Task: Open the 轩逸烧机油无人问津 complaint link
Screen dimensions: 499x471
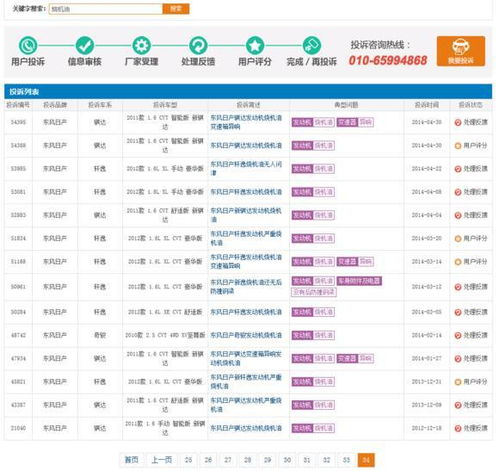Action: tap(246, 168)
